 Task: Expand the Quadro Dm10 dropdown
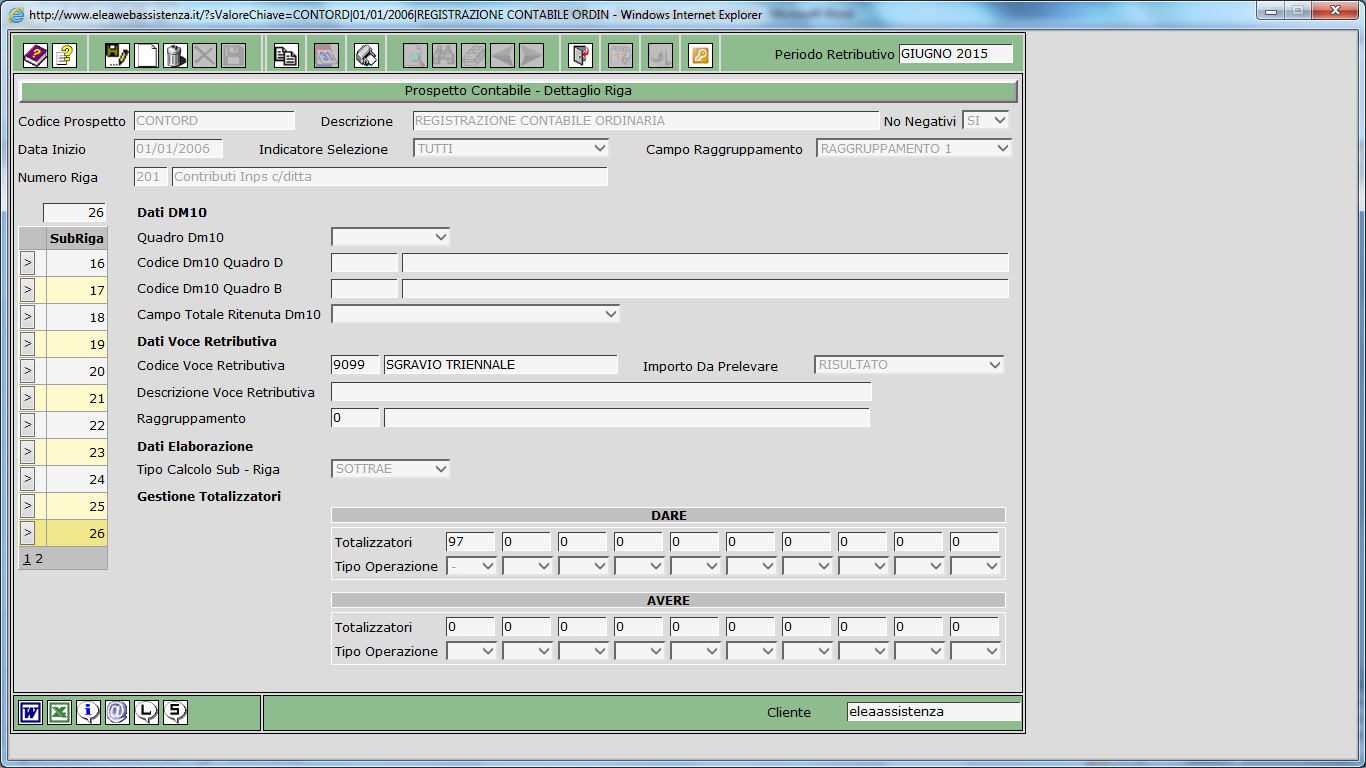[x=391, y=237]
